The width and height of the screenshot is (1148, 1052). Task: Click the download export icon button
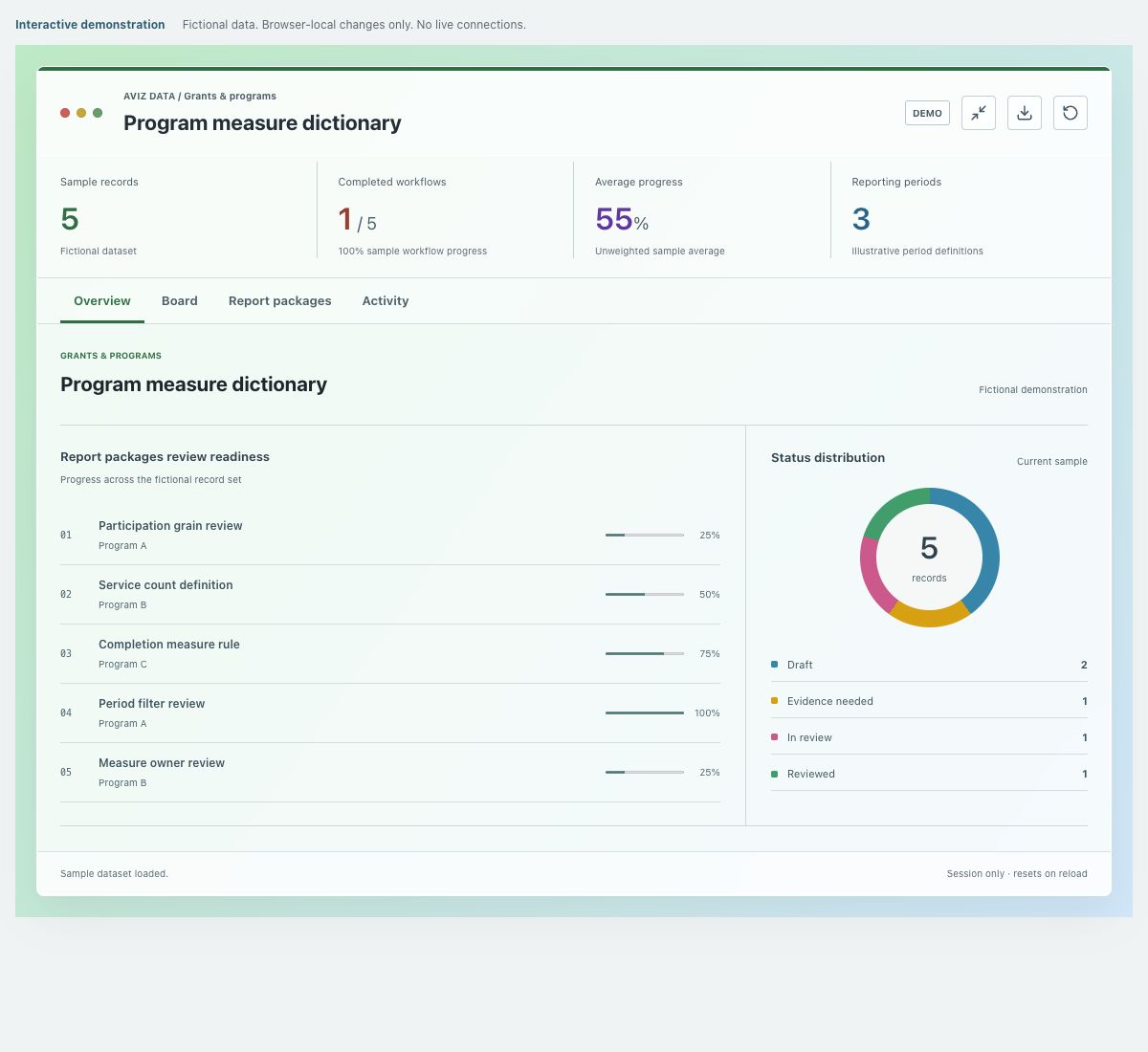tap(1025, 113)
